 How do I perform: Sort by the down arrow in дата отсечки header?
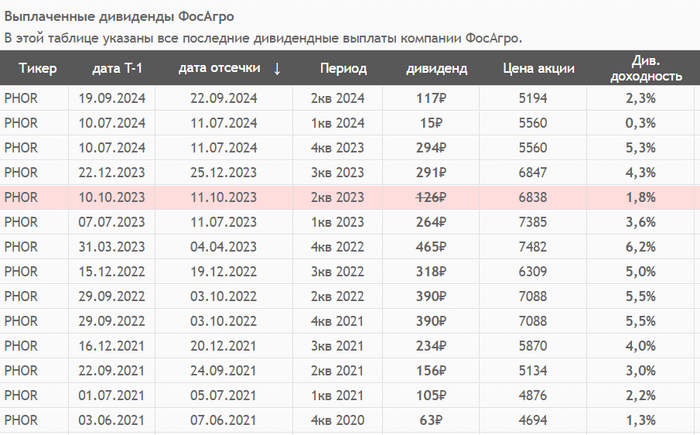pyautogui.click(x=277, y=68)
